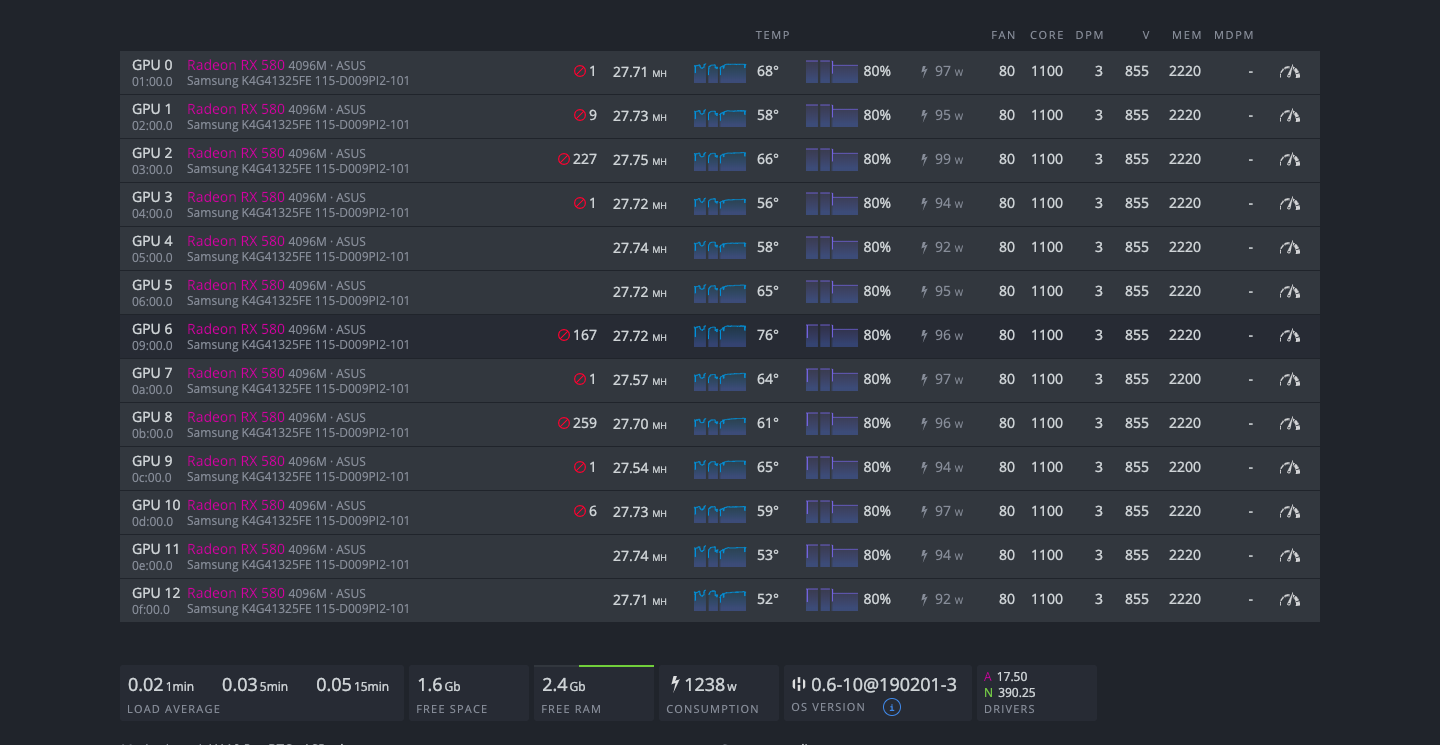Click the 27.57 MH hashrate of GPU 7
The width and height of the screenshot is (1440, 745).
[640, 380]
